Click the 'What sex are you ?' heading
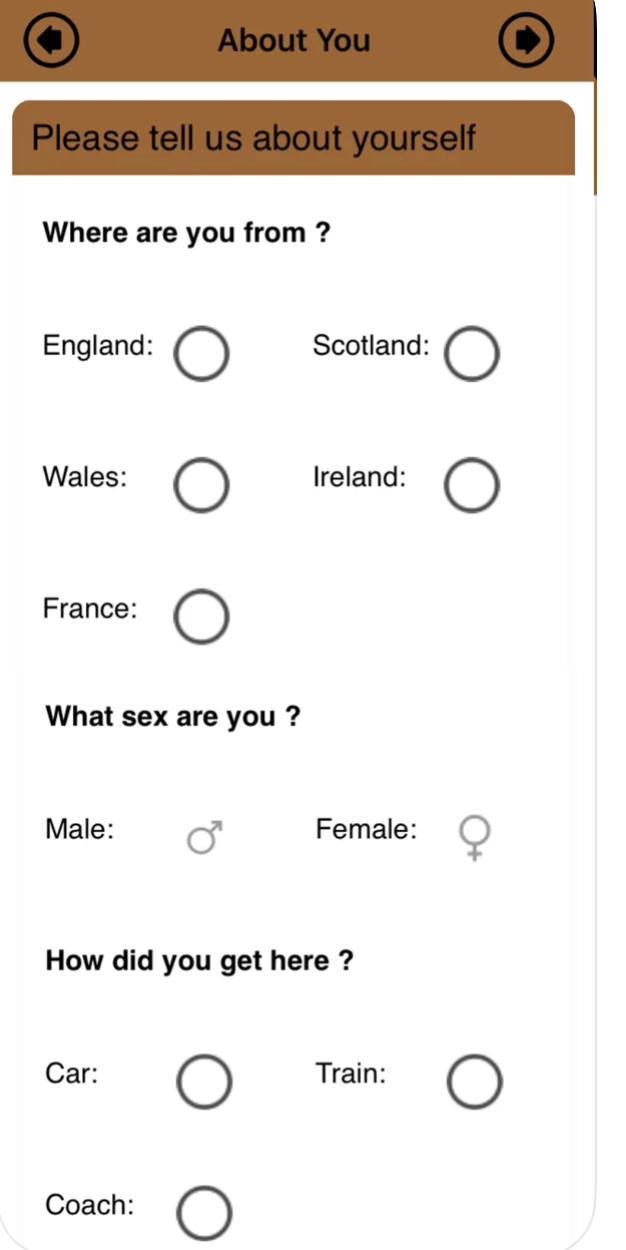The width and height of the screenshot is (626, 1250). [x=173, y=717]
